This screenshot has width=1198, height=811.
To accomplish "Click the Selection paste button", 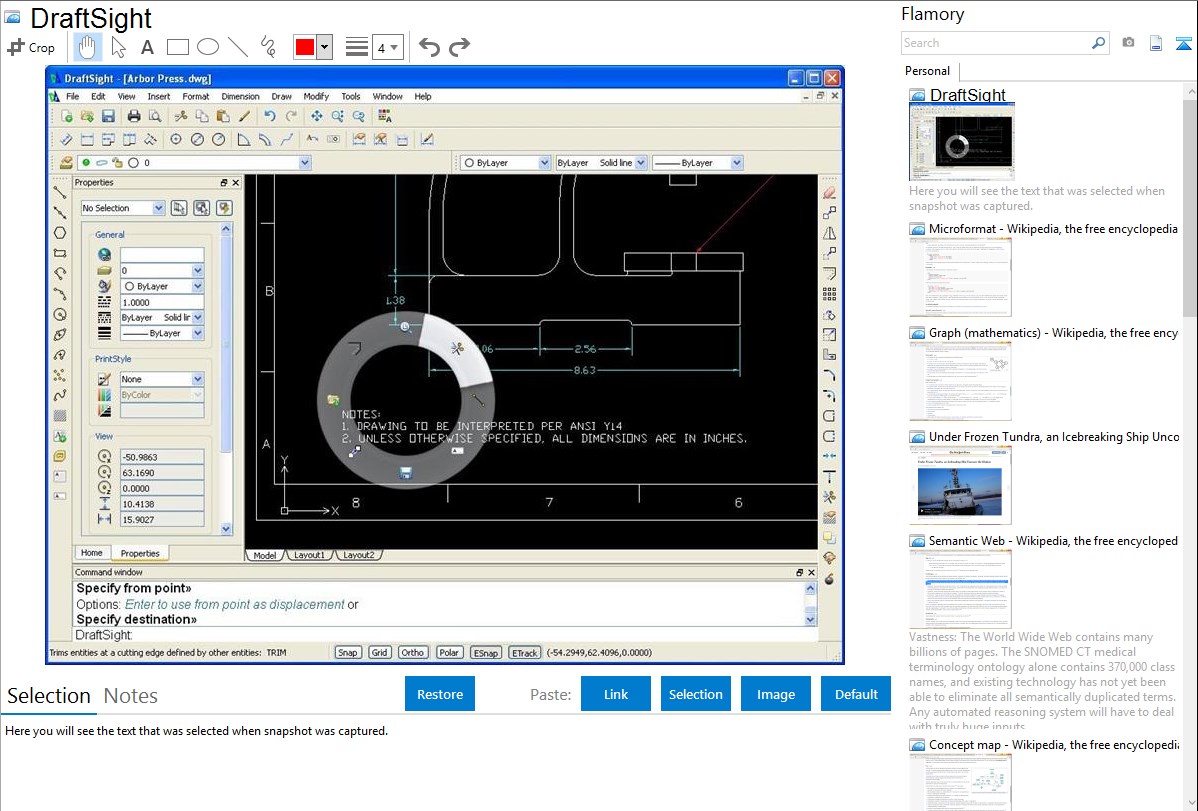I will click(x=695, y=694).
